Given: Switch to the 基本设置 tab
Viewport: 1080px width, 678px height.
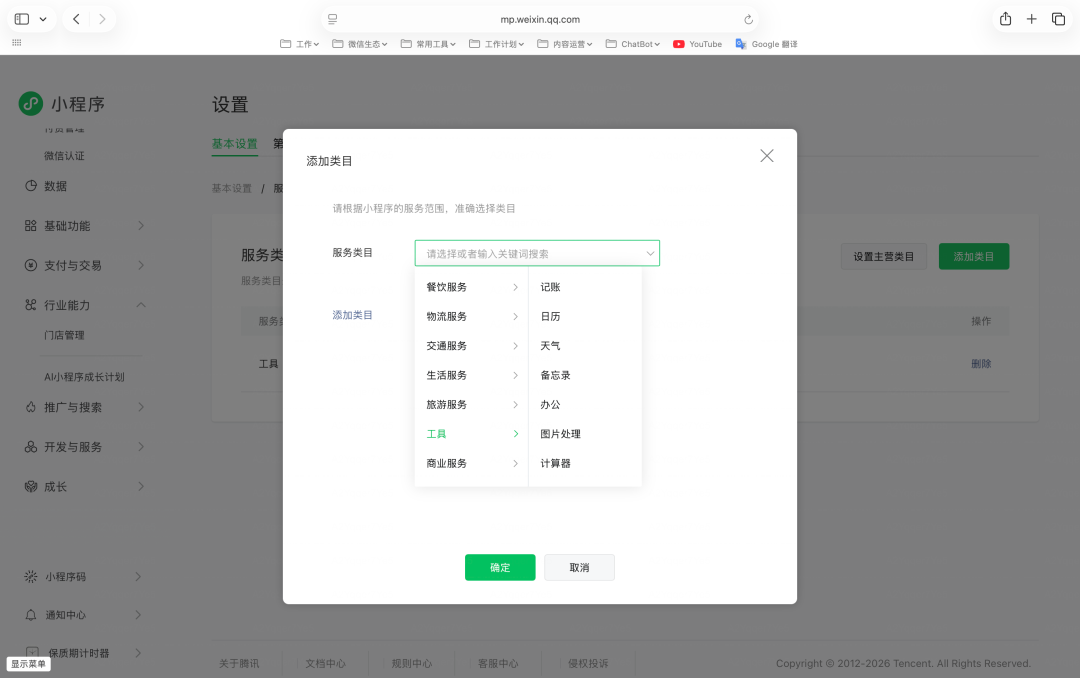Looking at the screenshot, I should 234,144.
